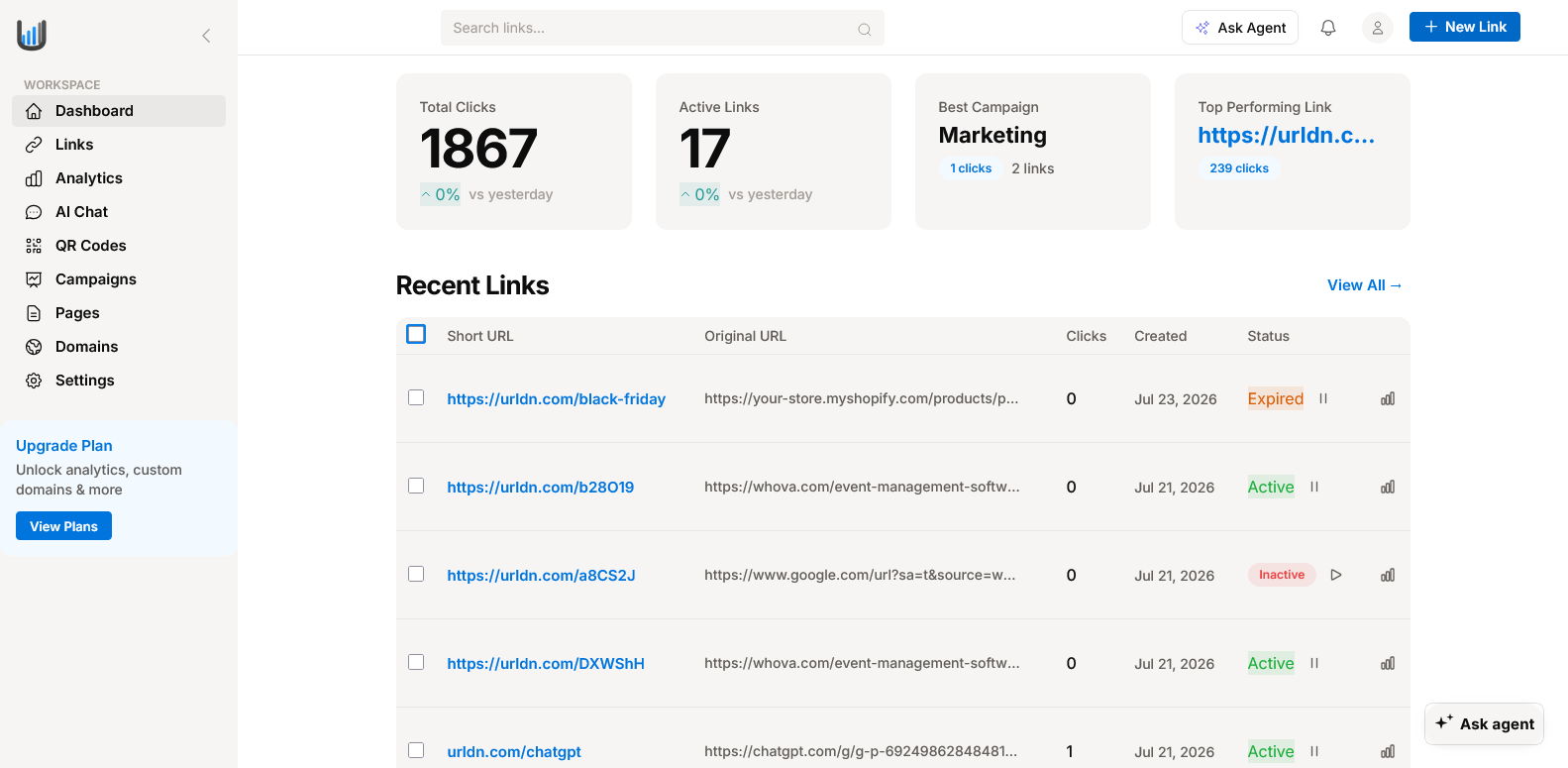Click View All recent links

click(1365, 285)
